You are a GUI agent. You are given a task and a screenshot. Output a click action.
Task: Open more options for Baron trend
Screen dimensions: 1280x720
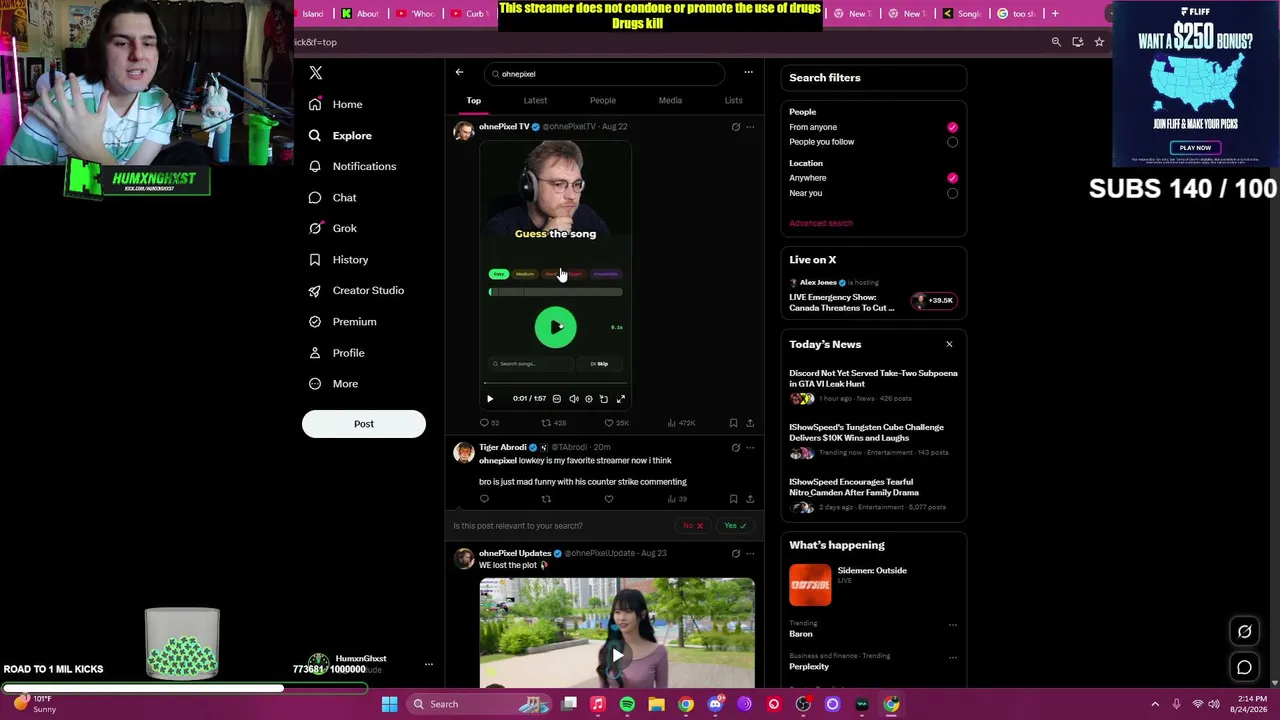coord(952,625)
